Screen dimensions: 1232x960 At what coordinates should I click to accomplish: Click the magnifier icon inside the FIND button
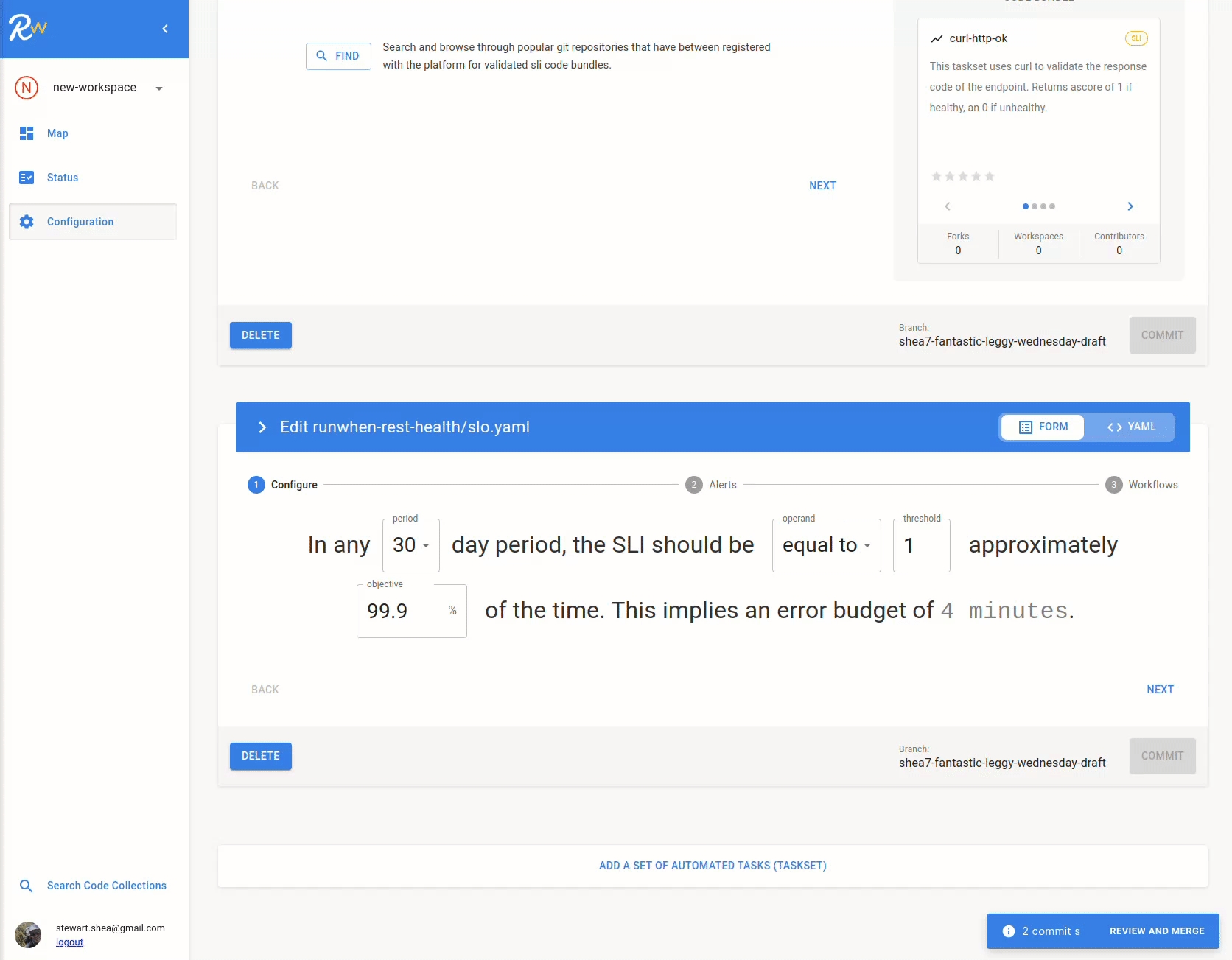[321, 56]
